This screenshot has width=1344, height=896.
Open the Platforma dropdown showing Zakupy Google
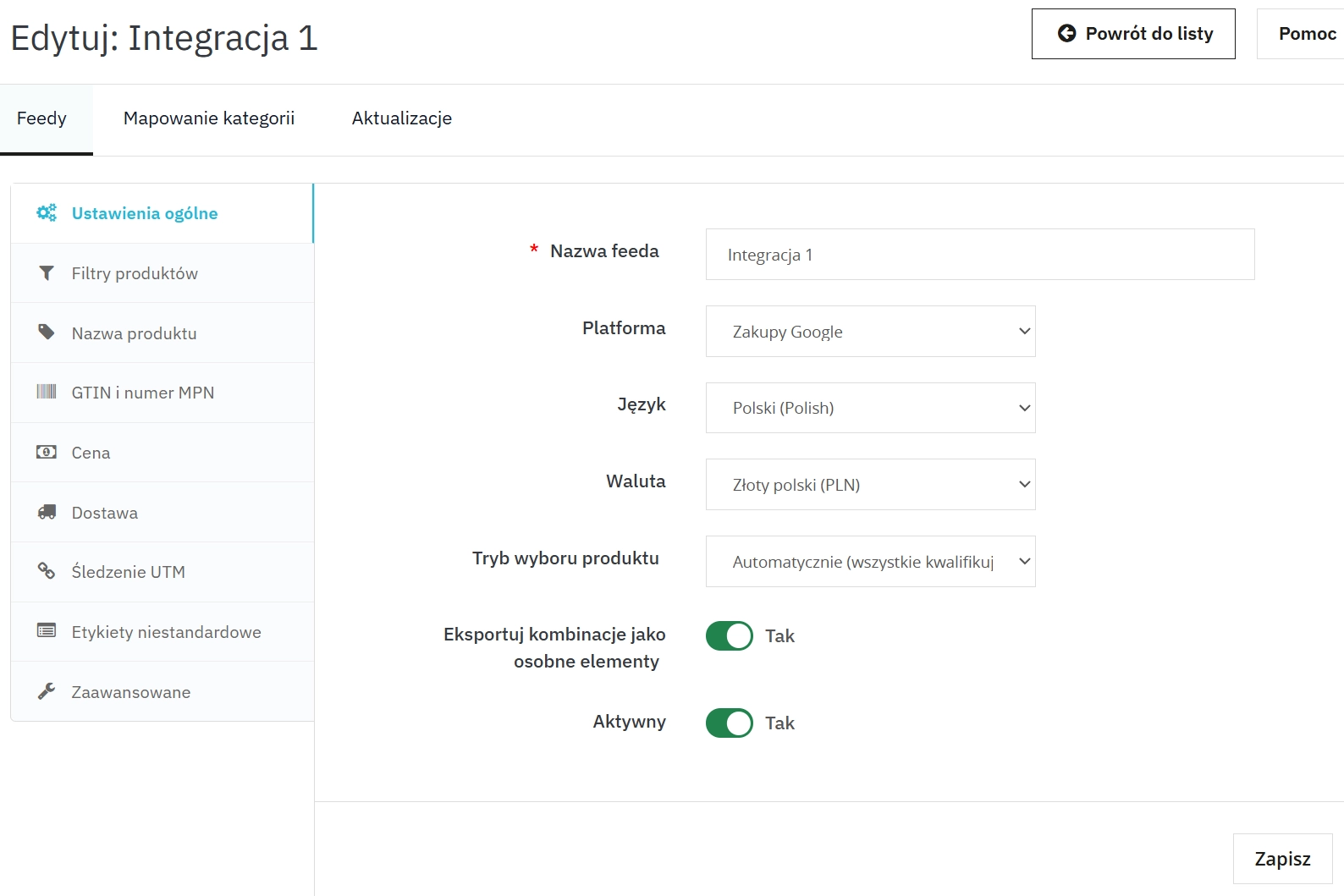point(870,332)
